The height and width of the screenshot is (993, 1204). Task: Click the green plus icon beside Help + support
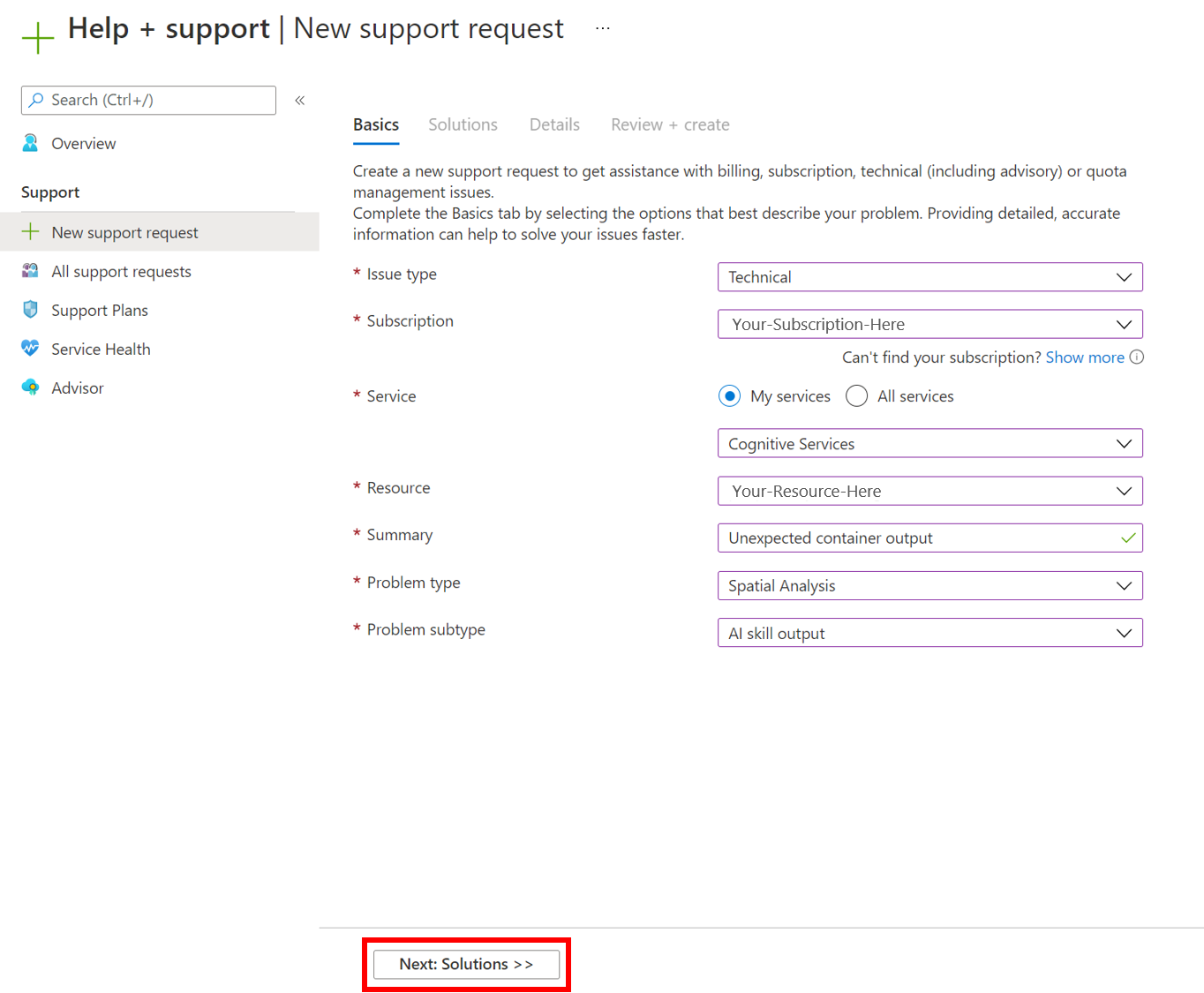38,38
